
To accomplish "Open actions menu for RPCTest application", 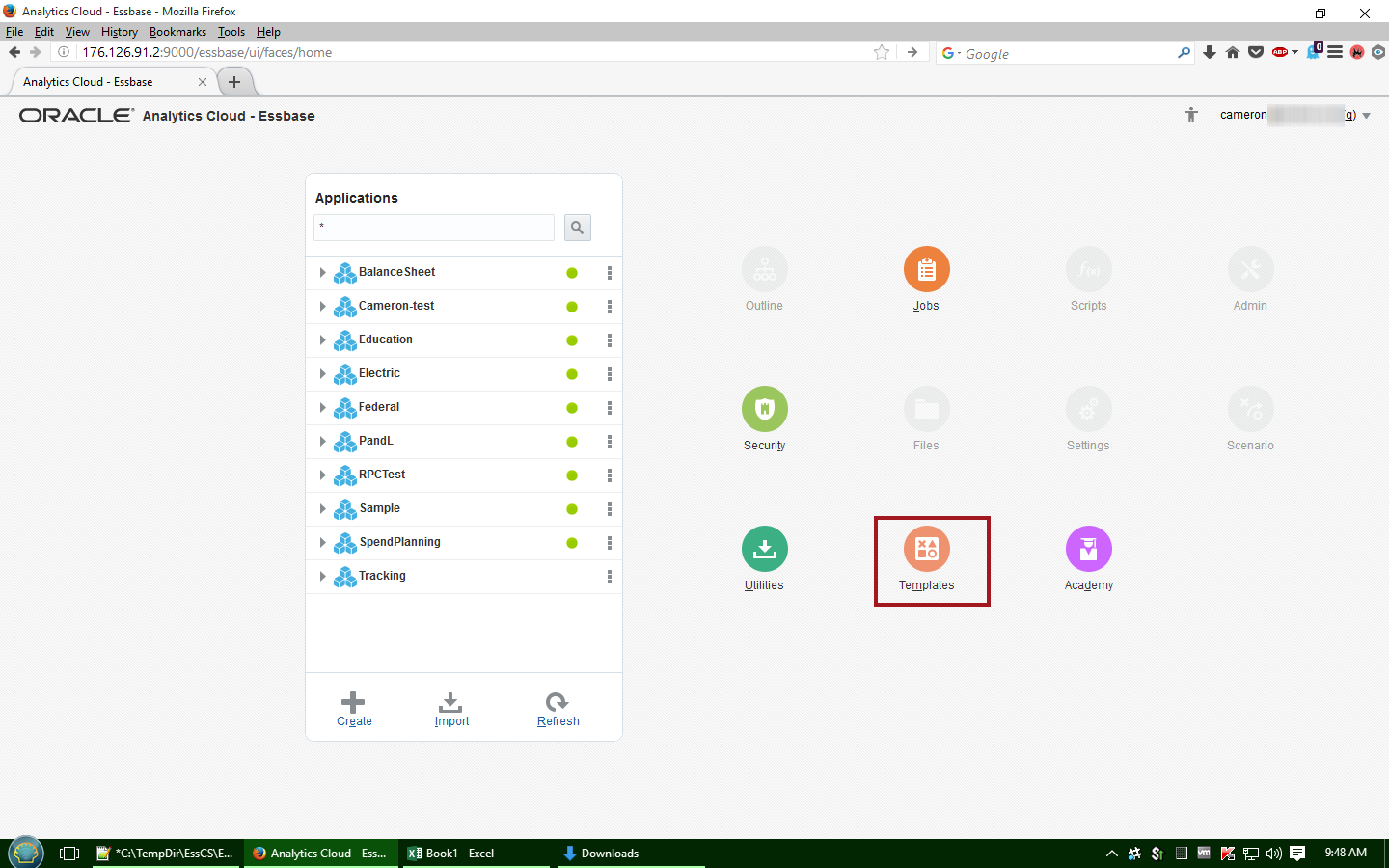I will click(x=610, y=475).
